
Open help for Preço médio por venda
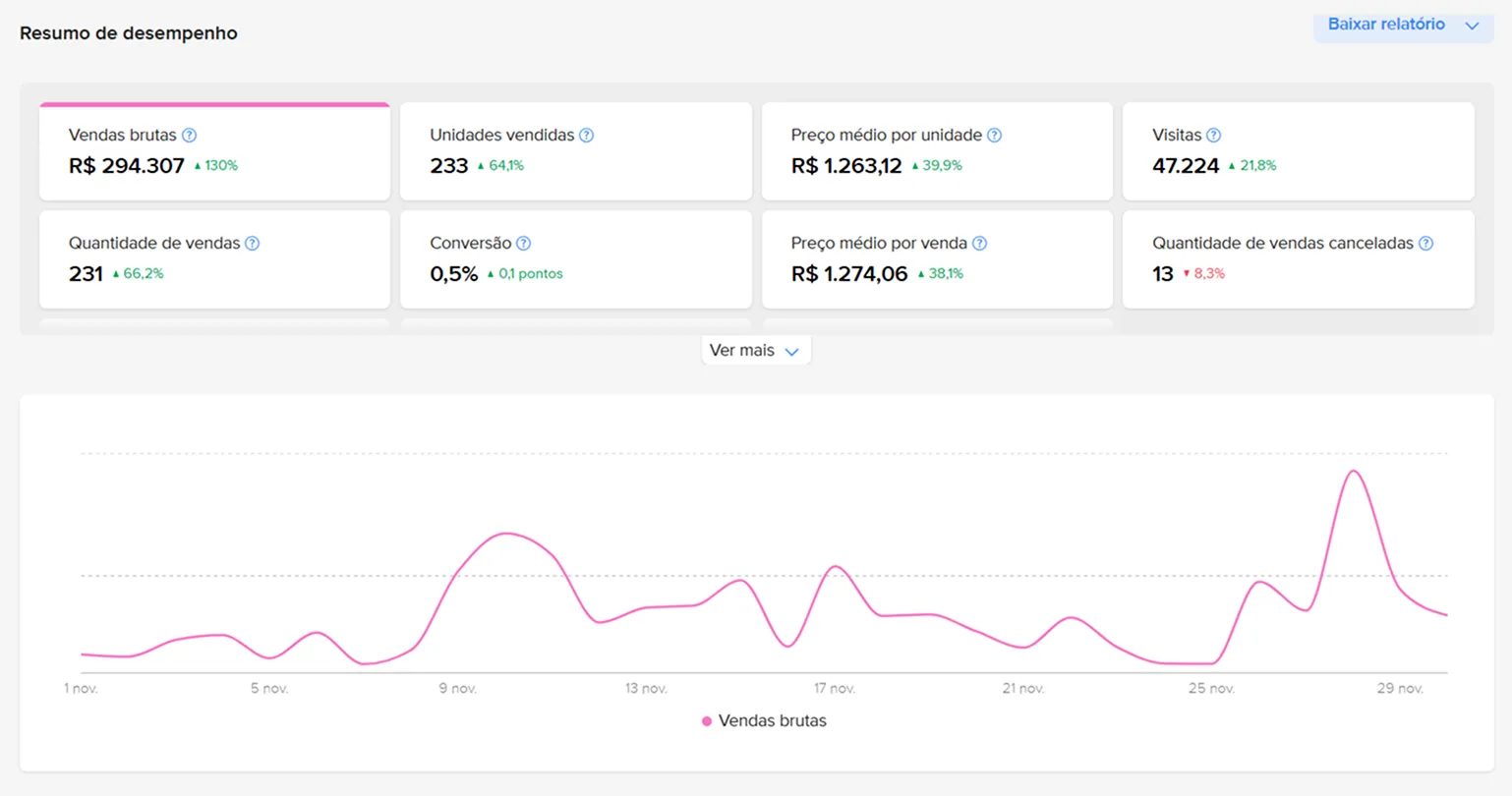[x=978, y=243]
